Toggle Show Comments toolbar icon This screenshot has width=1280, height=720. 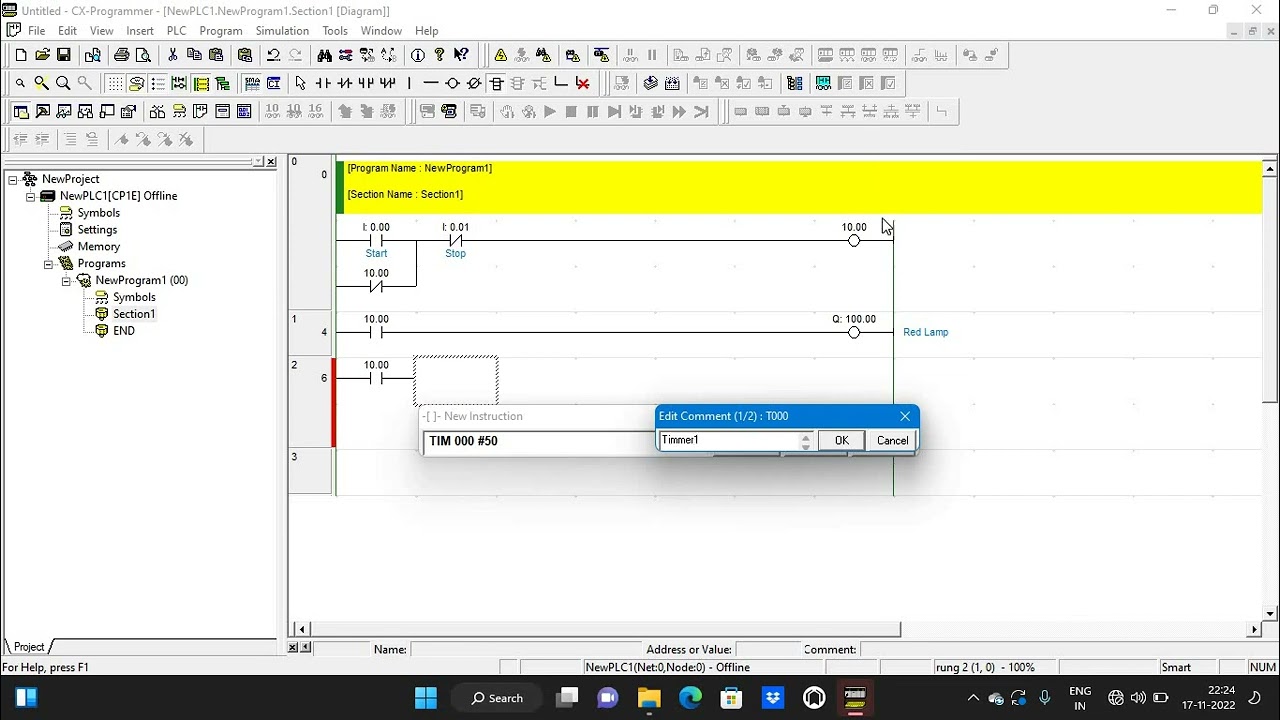click(136, 83)
